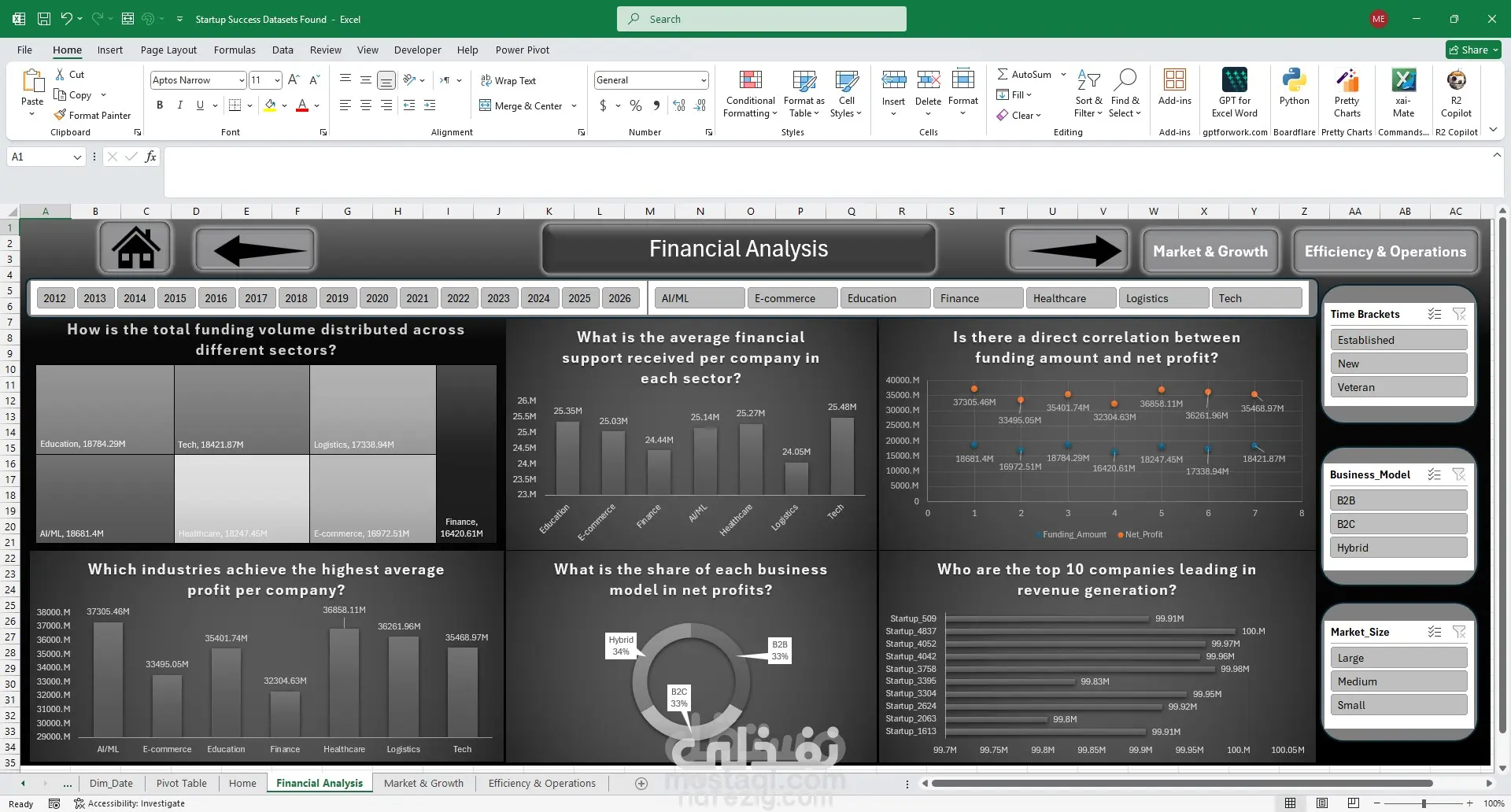Toggle multi-select on Time Brackets slicer
The image size is (1511, 812).
click(1435, 314)
